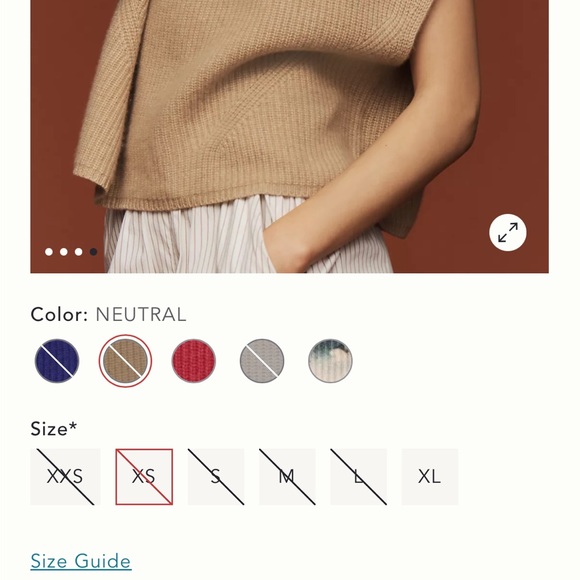Image resolution: width=580 pixels, height=580 pixels.
Task: Open the Size Guide link
Action: (81, 561)
